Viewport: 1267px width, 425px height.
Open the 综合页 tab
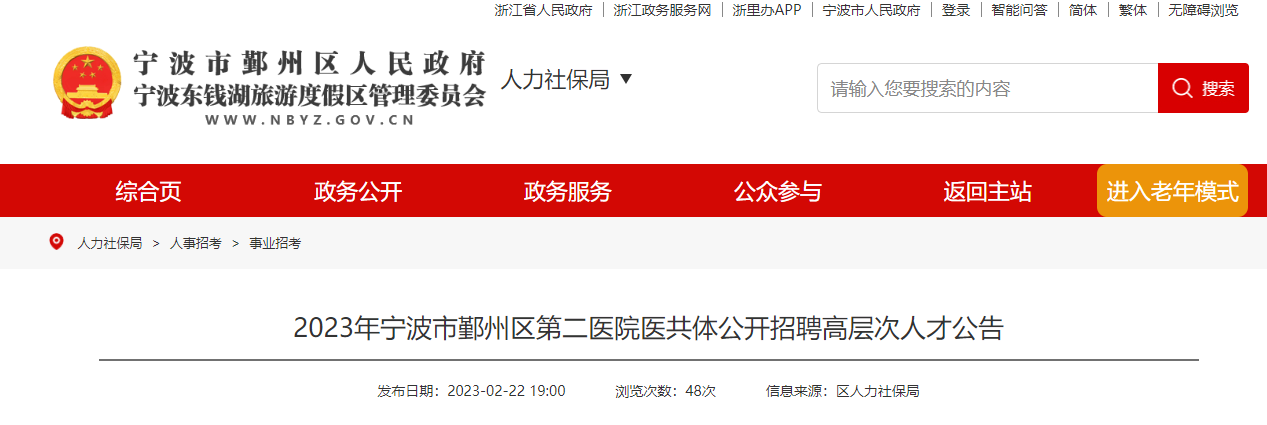(x=148, y=191)
